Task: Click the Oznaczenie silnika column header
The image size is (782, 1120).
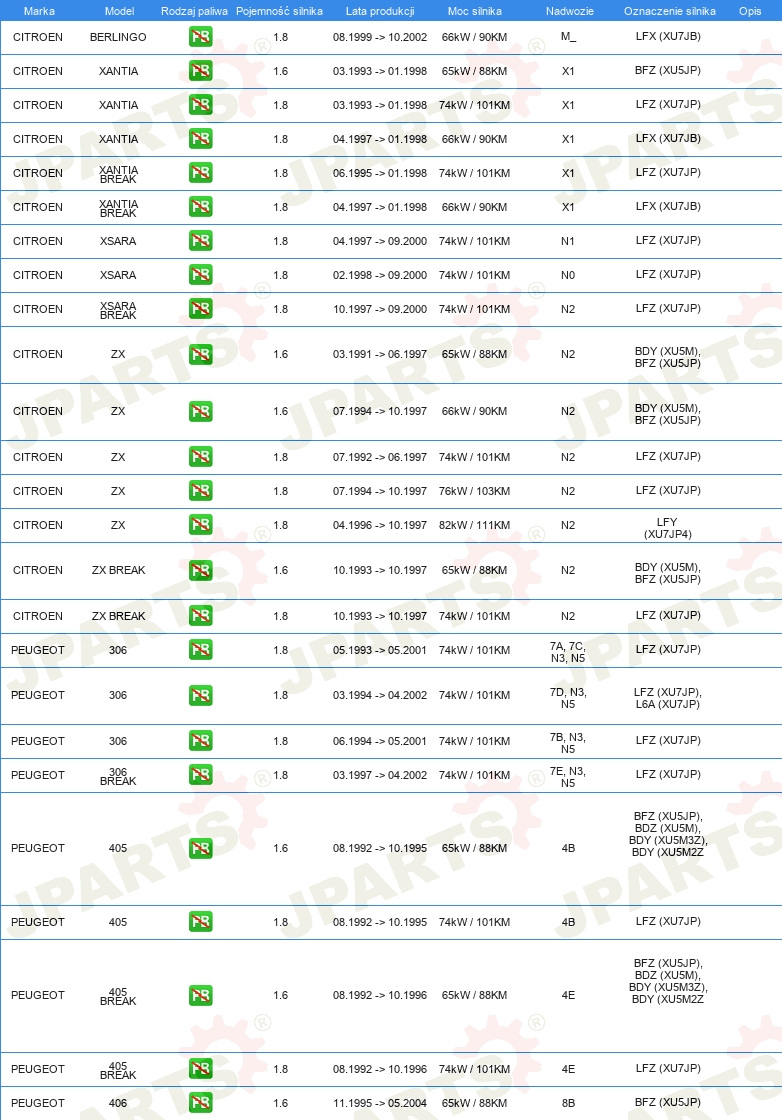Action: [670, 11]
